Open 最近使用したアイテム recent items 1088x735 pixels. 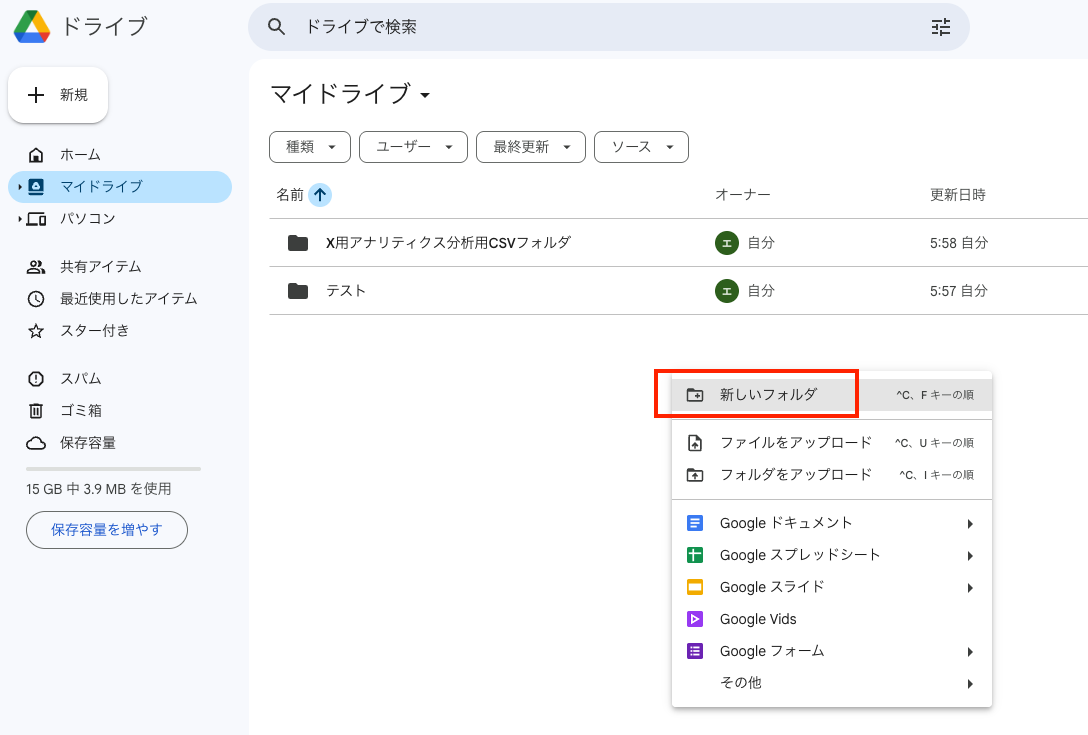128,299
